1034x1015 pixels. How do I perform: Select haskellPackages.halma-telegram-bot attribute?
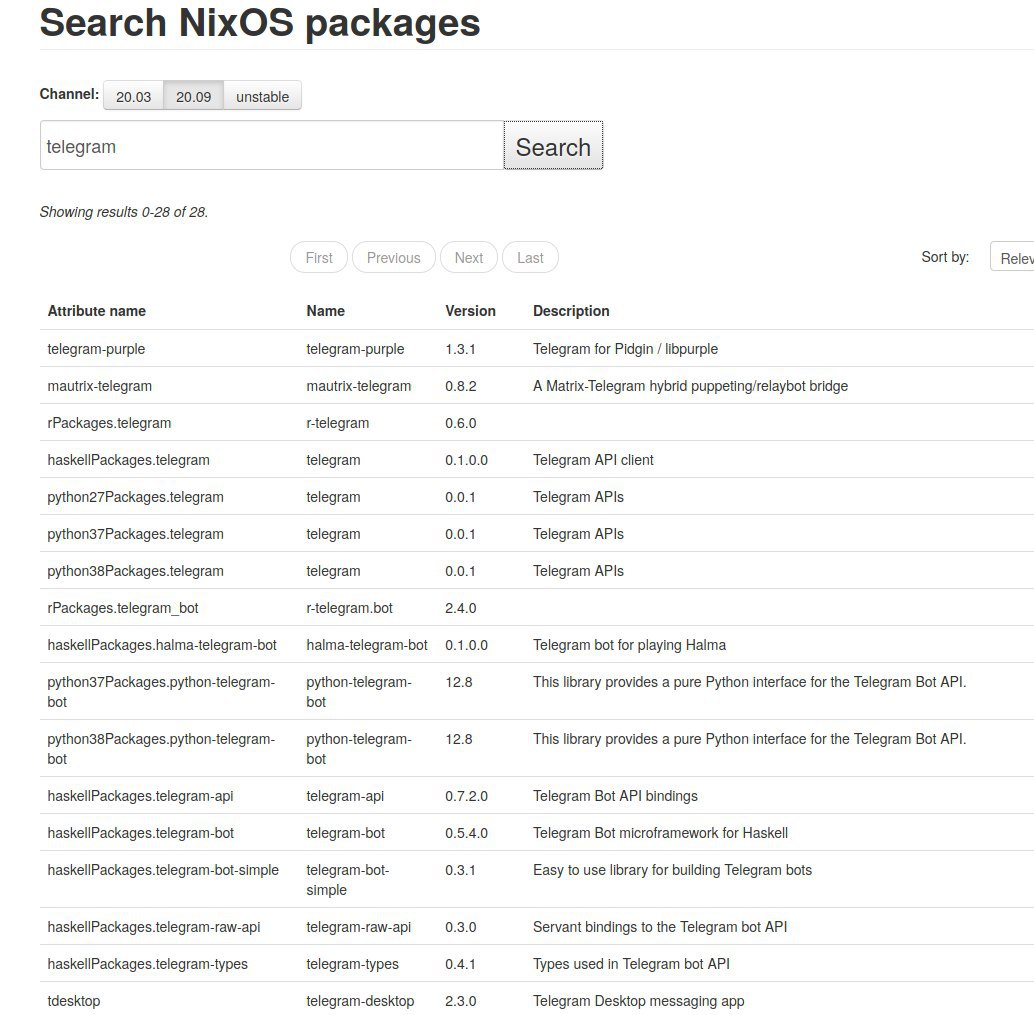point(162,645)
